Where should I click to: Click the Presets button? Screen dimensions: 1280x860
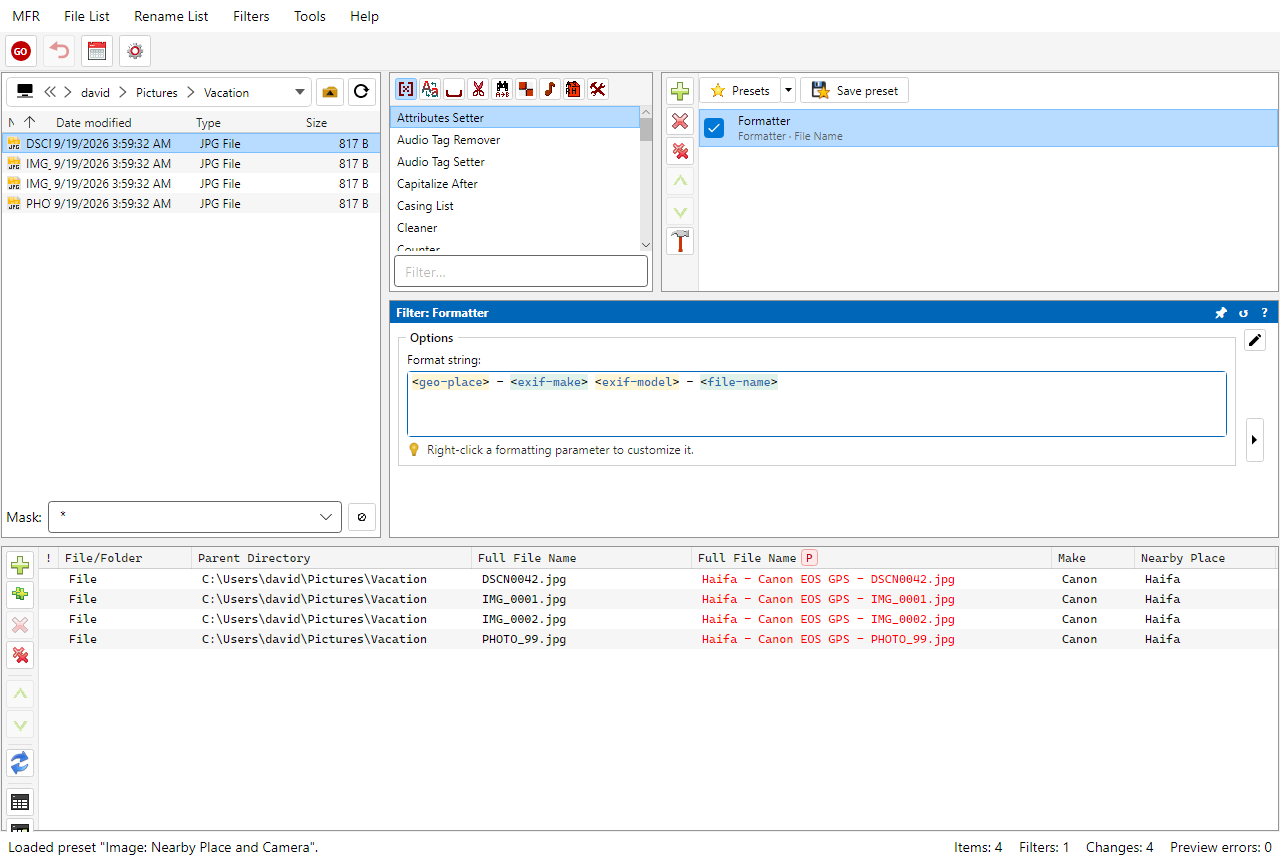(740, 91)
